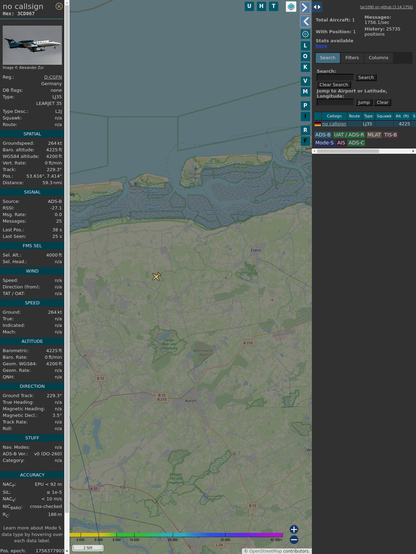Image resolution: width=416 pixels, height=554 pixels.
Task: Open the stats available 'here' link
Action: tap(321, 46)
